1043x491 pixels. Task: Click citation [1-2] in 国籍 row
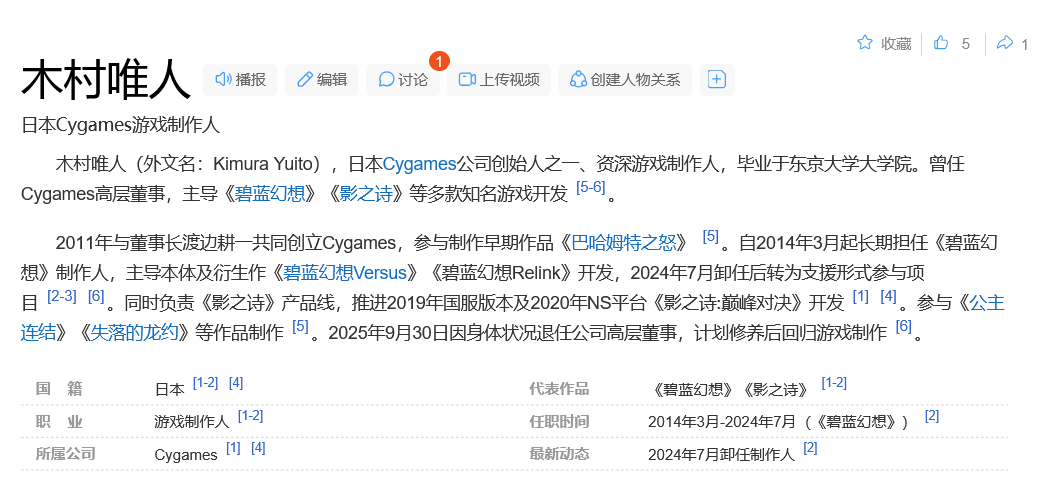point(206,383)
